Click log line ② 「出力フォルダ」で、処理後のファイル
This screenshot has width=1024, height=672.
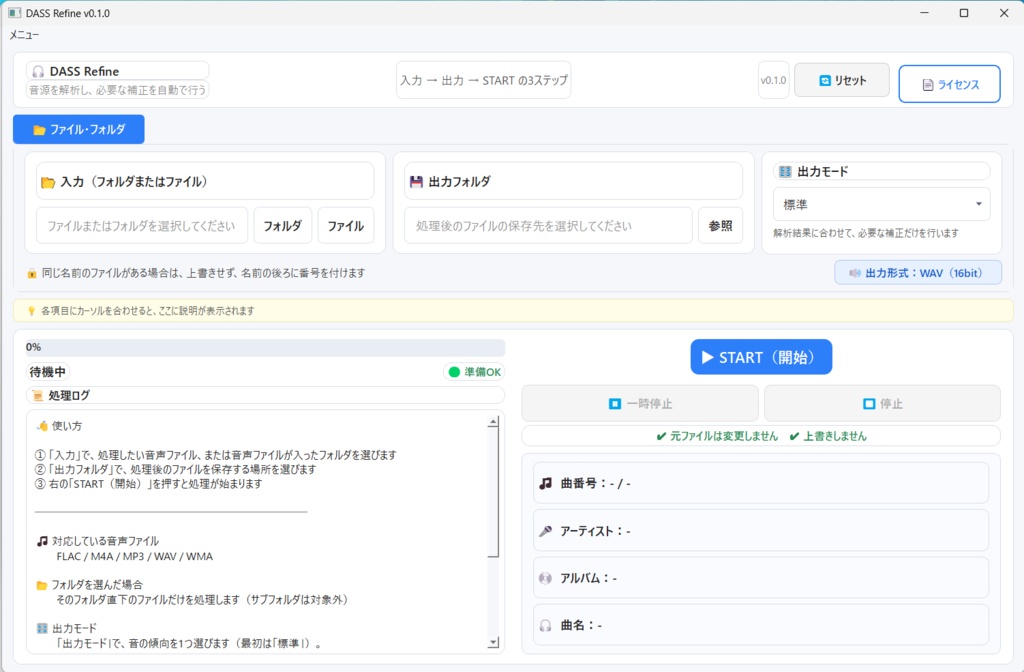[x=175, y=470]
